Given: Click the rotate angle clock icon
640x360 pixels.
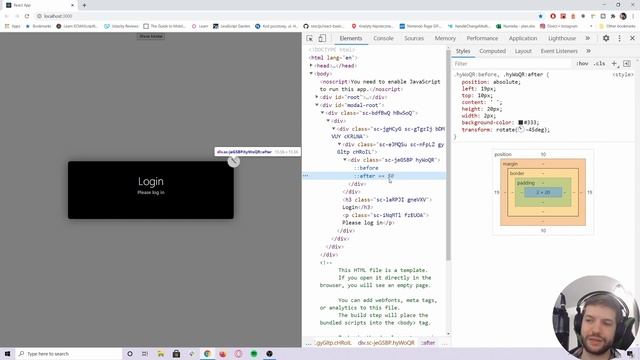Looking at the screenshot, I should (521, 129).
